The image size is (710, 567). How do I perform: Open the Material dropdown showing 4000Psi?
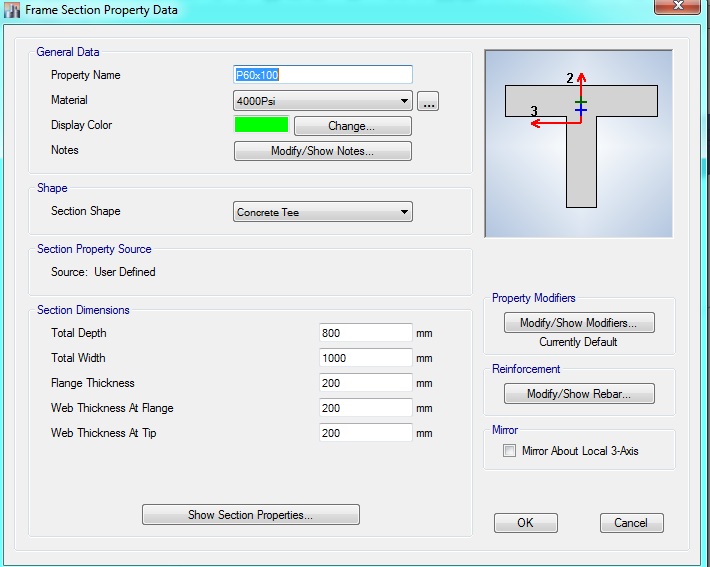coord(323,101)
